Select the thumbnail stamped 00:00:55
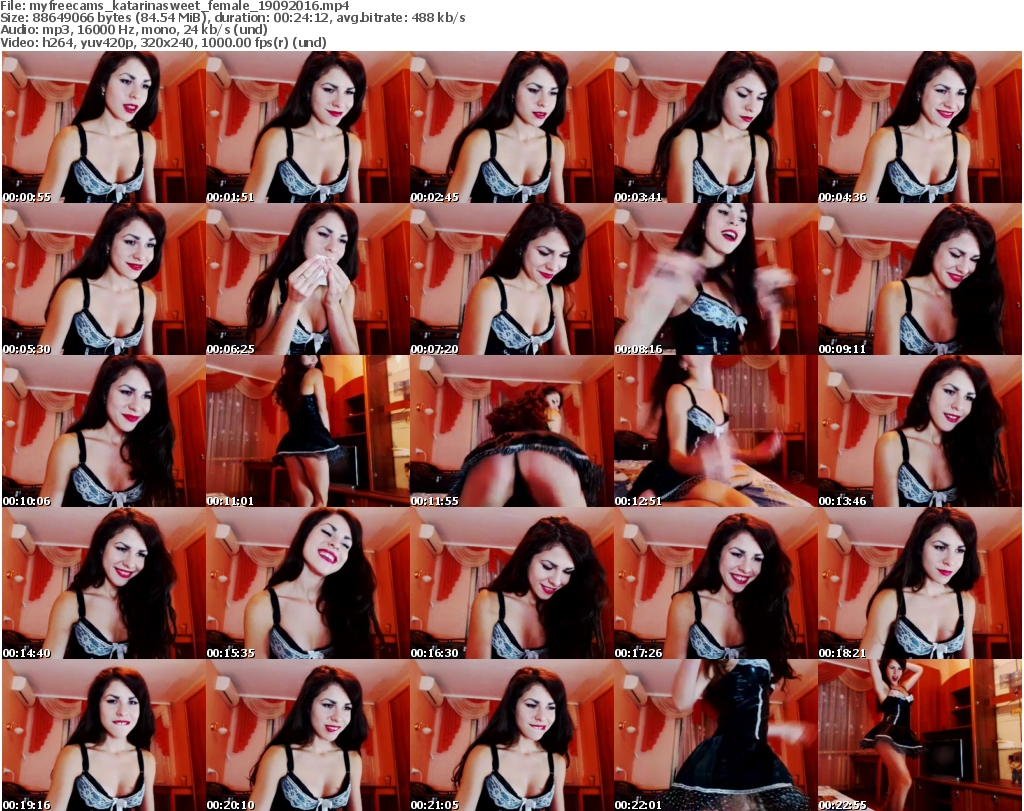Image resolution: width=1024 pixels, height=811 pixels. coord(103,127)
